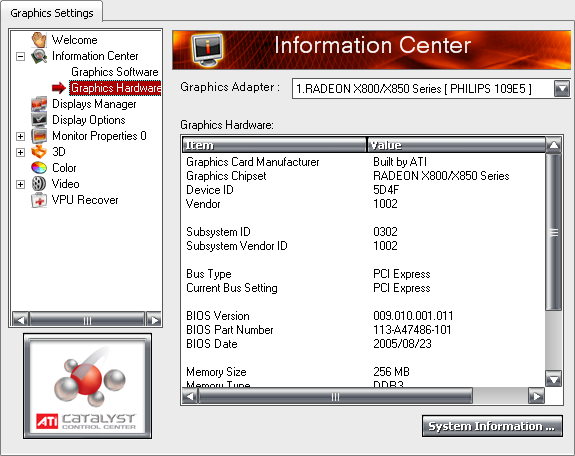
Task: Click the Video film reel icon
Action: pos(39,184)
